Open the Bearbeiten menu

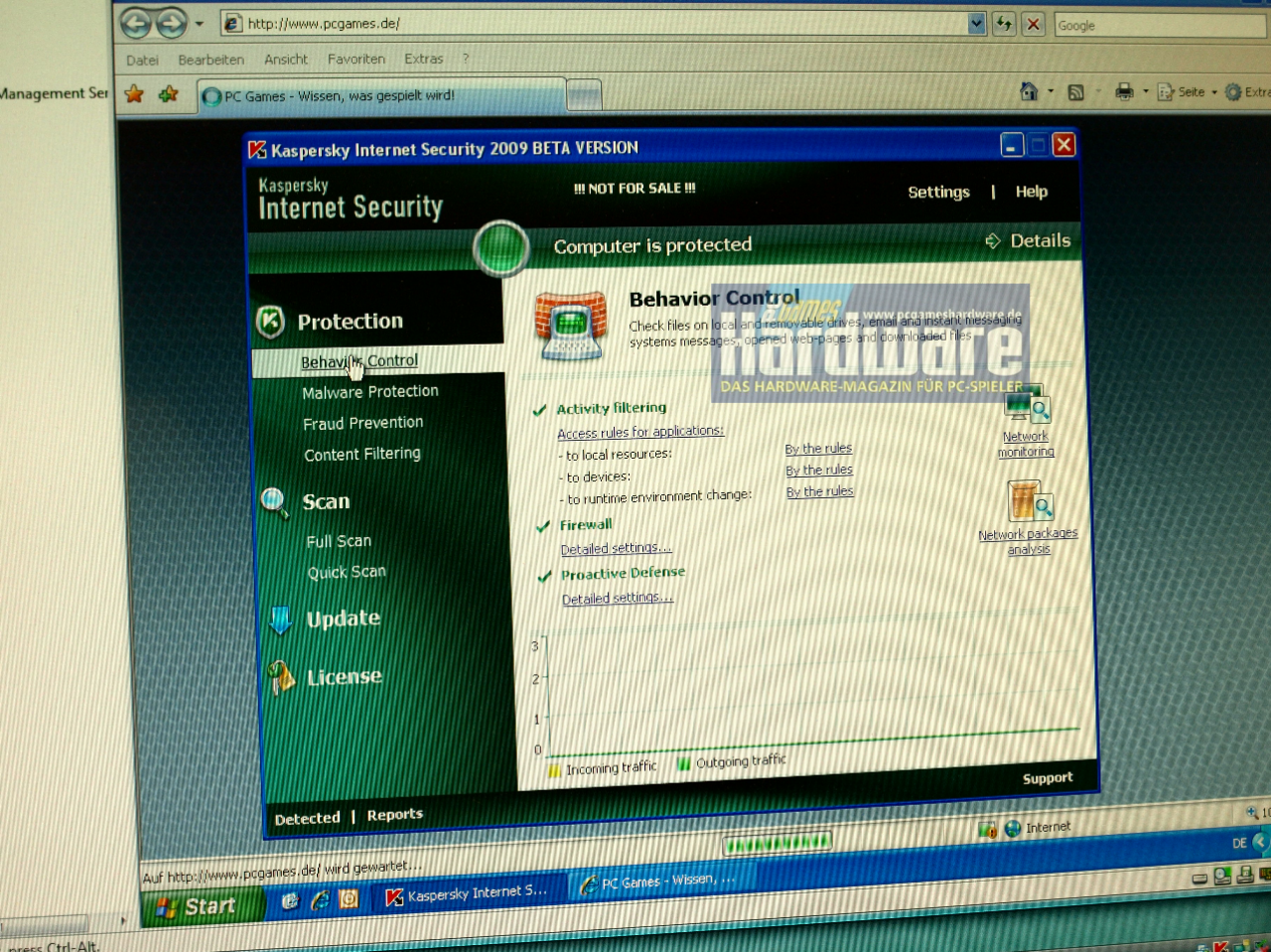[211, 60]
